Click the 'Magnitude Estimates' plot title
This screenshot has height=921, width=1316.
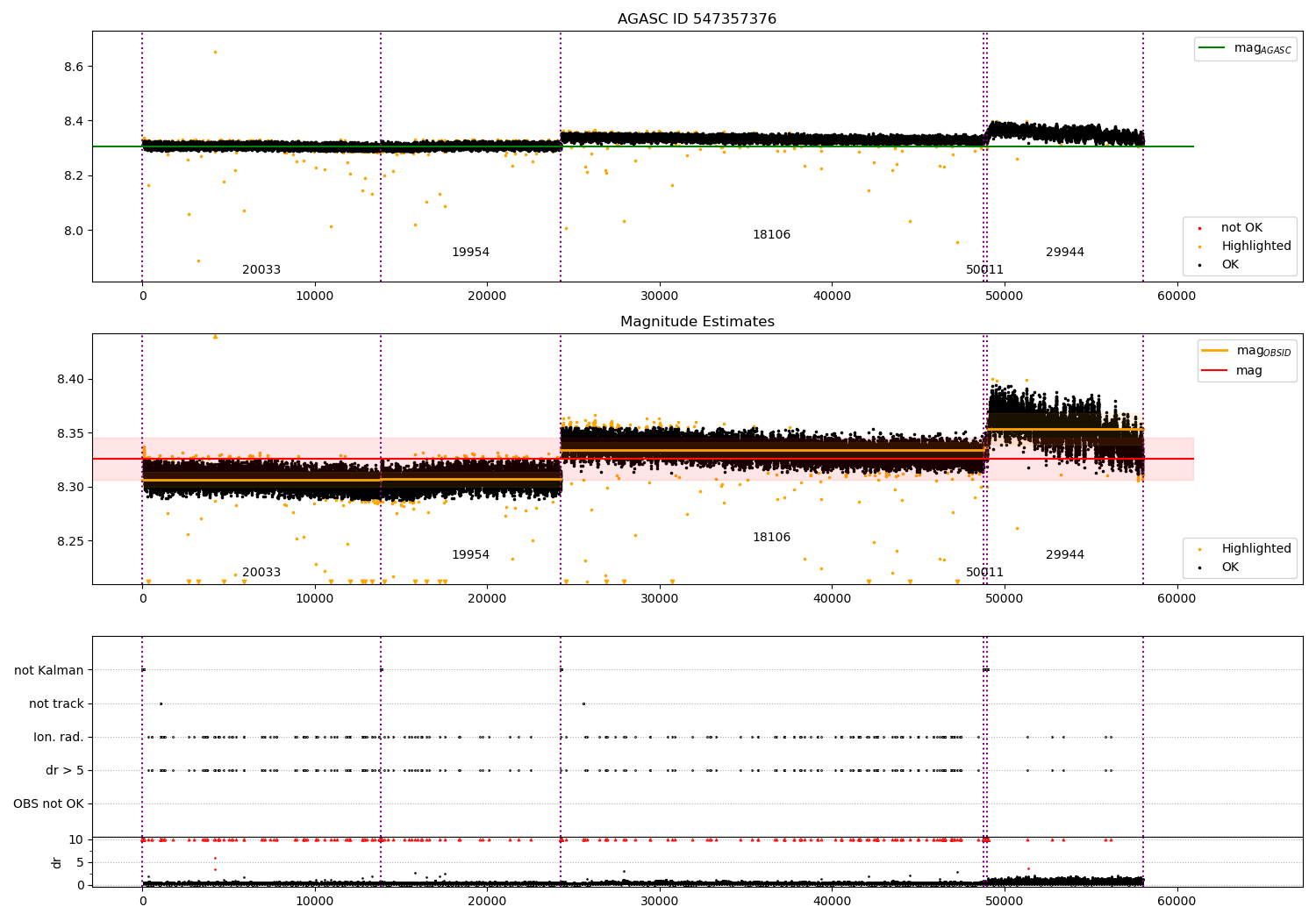tap(697, 322)
